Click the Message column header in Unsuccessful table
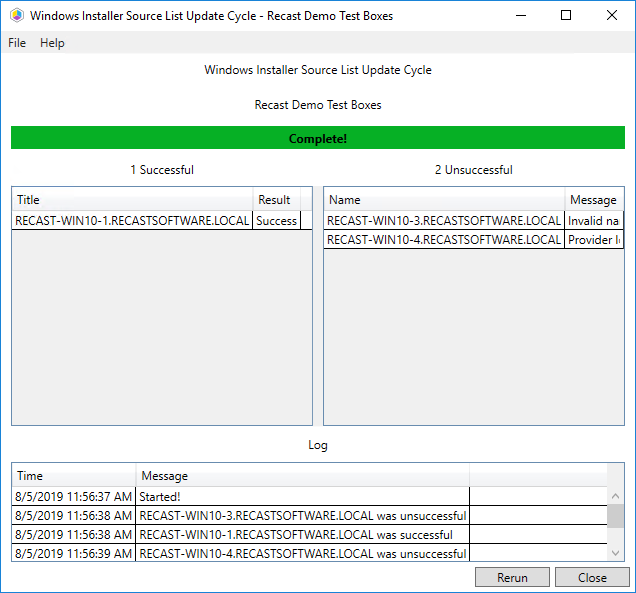 click(594, 200)
